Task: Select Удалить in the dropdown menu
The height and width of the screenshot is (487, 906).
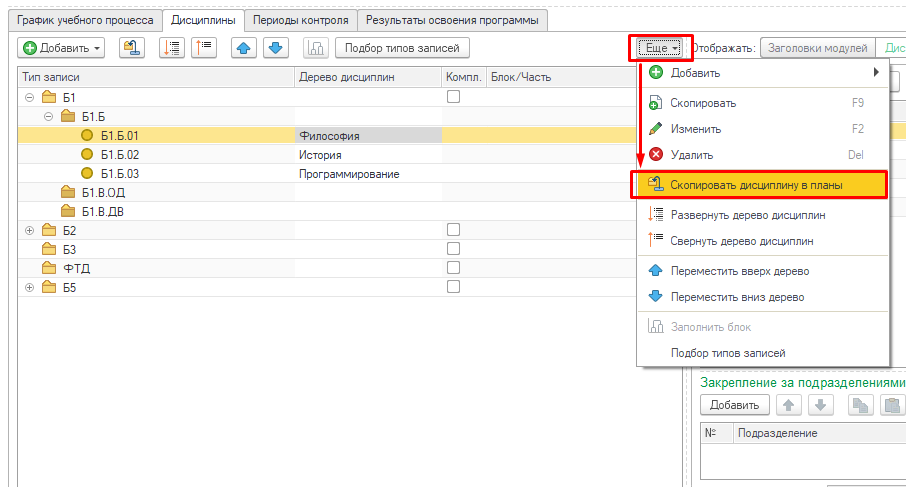Action: coord(691,155)
